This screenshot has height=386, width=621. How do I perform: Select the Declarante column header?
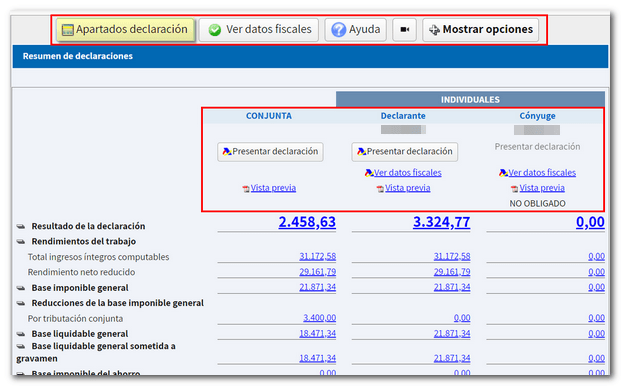pyautogui.click(x=403, y=116)
